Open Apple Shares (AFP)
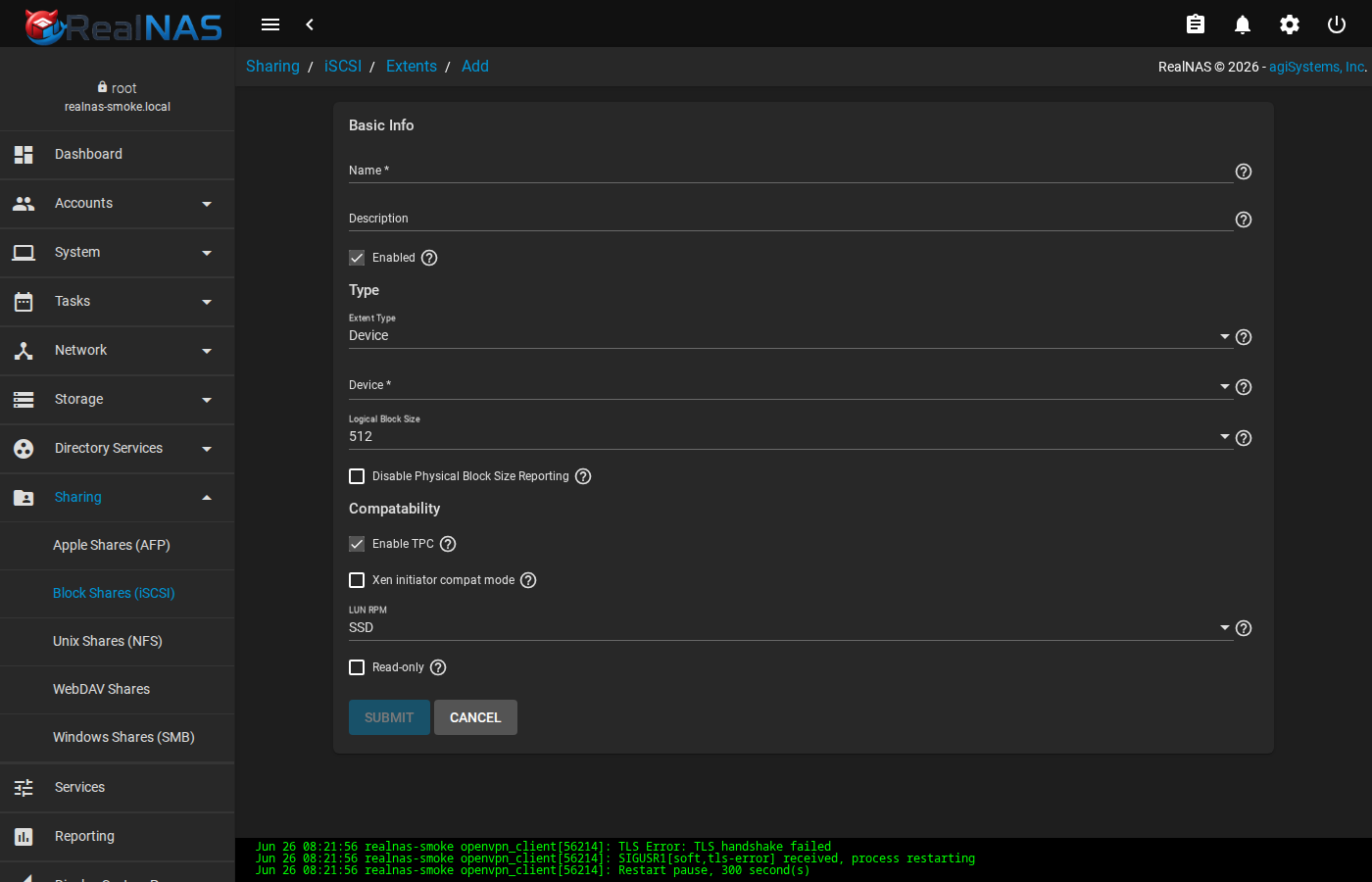1372x882 pixels. [x=118, y=545]
